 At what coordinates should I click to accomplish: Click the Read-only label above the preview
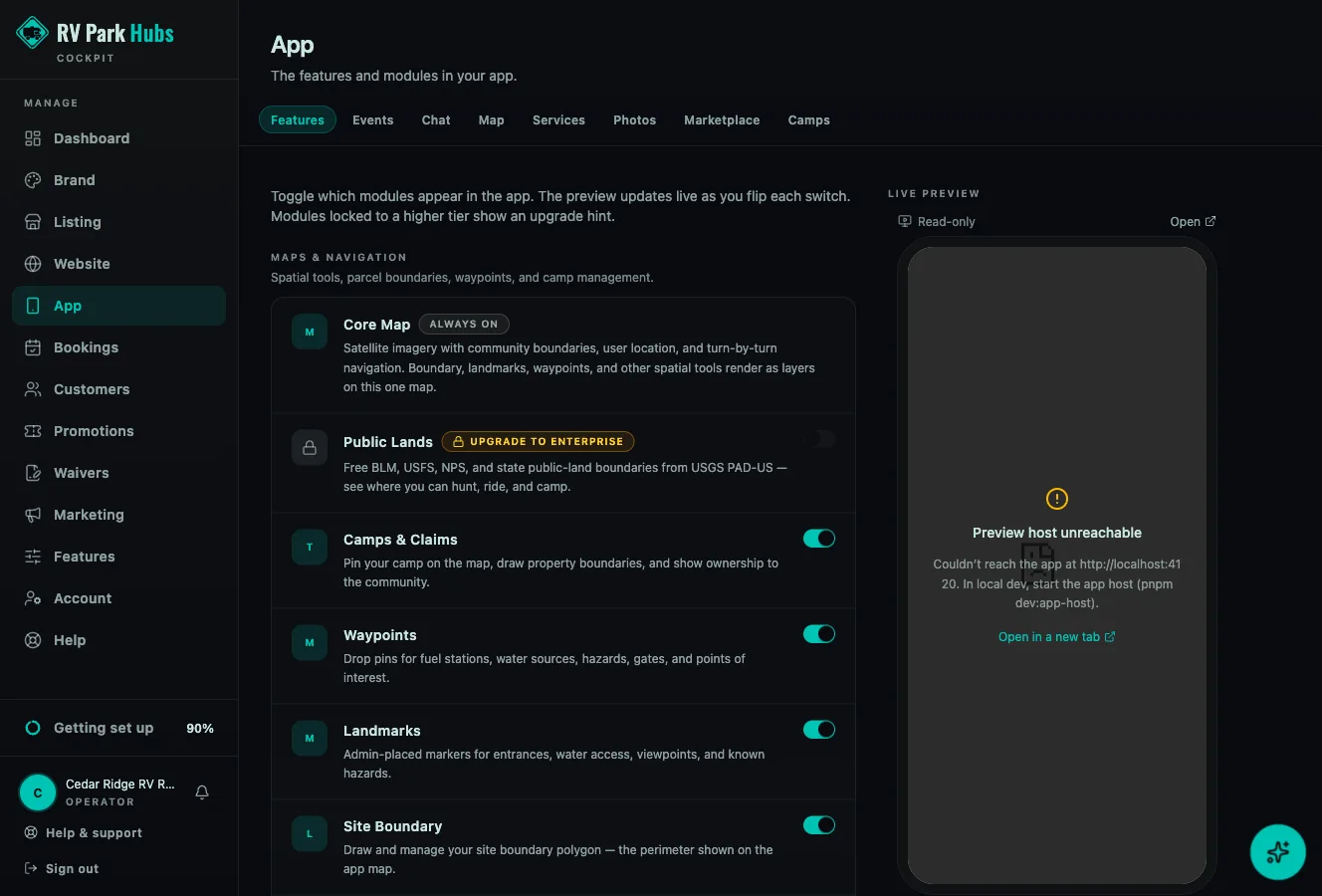tap(937, 221)
